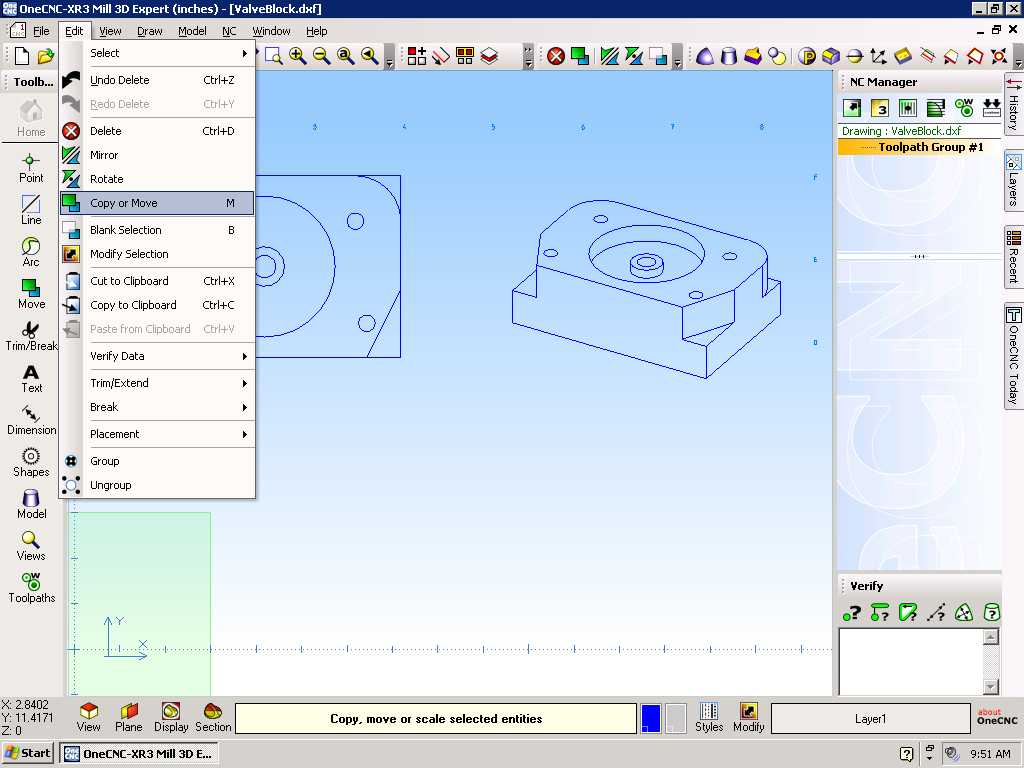
Task: Click the red layer stack toolbar icon
Action: click(489, 56)
